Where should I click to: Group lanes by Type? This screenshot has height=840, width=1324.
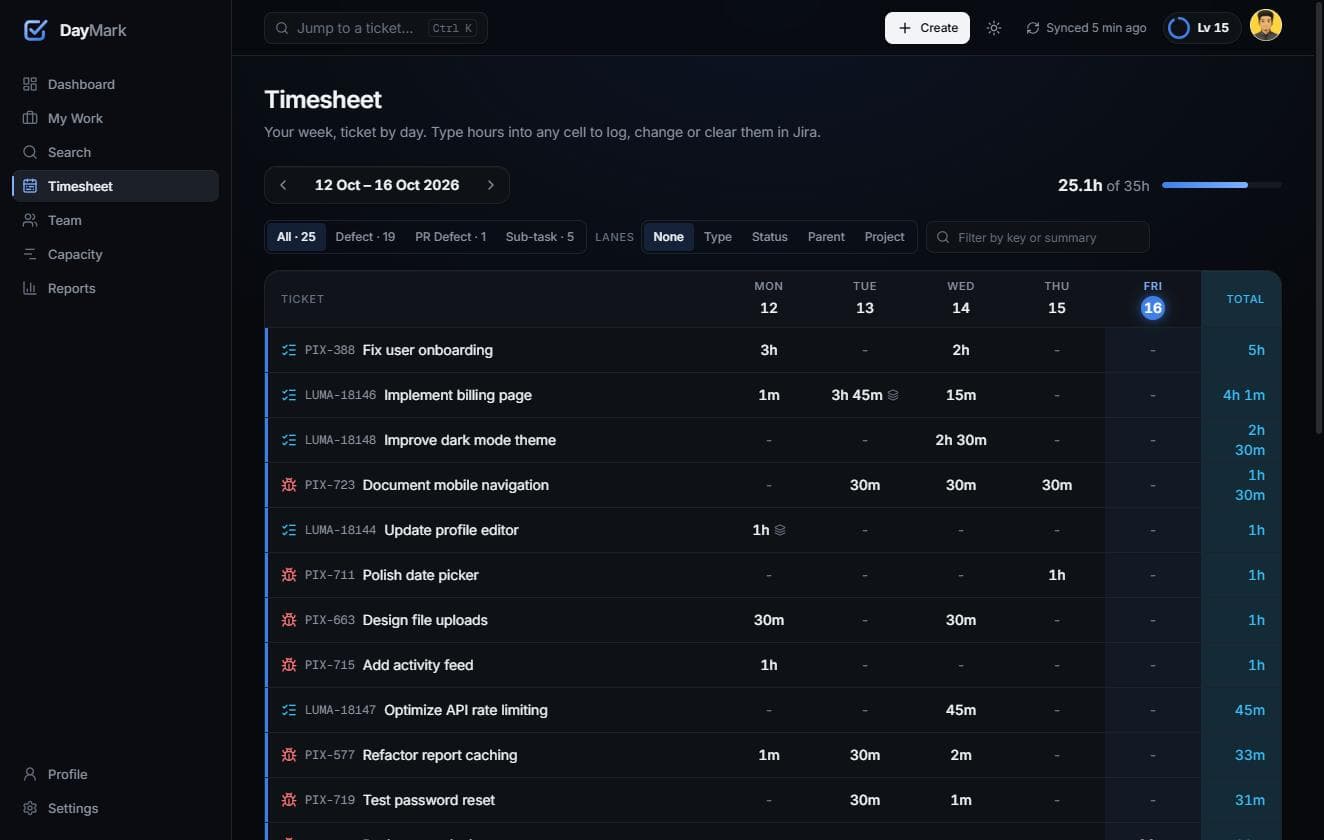pyautogui.click(x=718, y=237)
